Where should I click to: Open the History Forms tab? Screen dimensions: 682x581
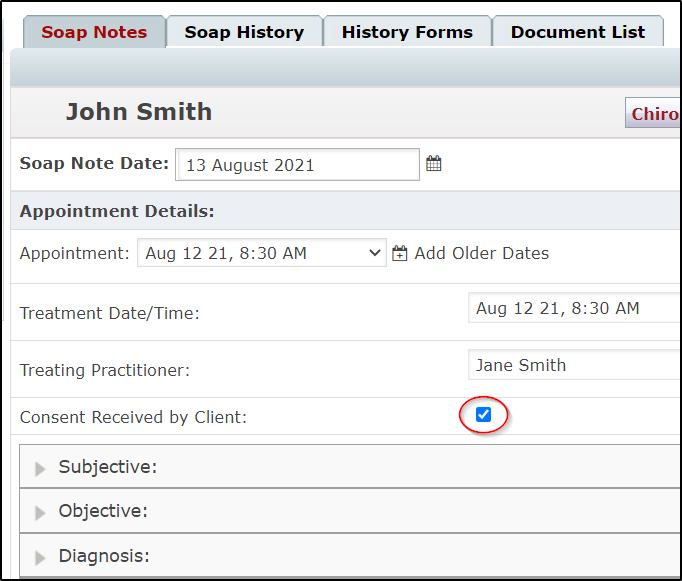pyautogui.click(x=407, y=32)
